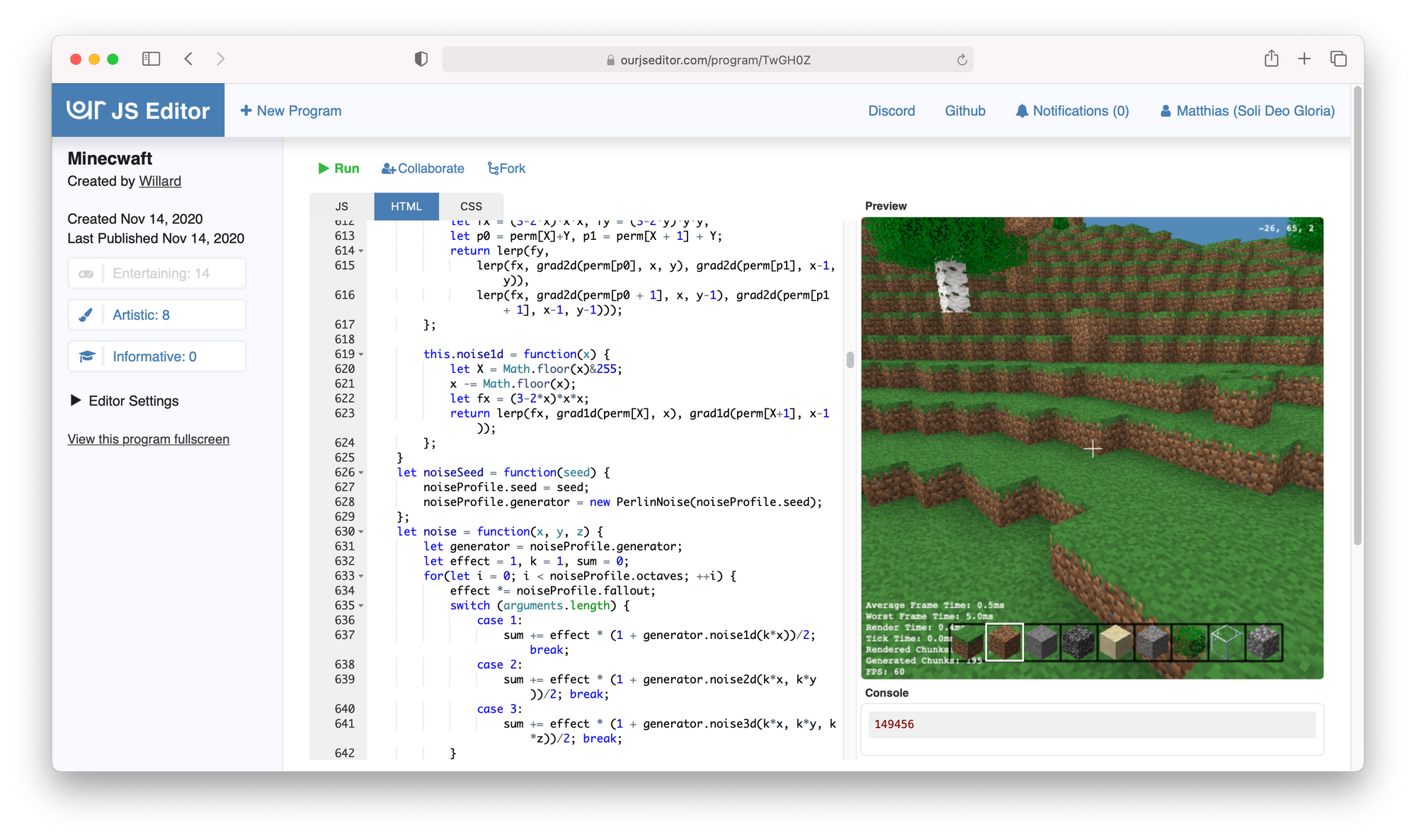Select dark bedrock block in hotbar
Viewport: 1416px width, 840px height.
[1078, 643]
